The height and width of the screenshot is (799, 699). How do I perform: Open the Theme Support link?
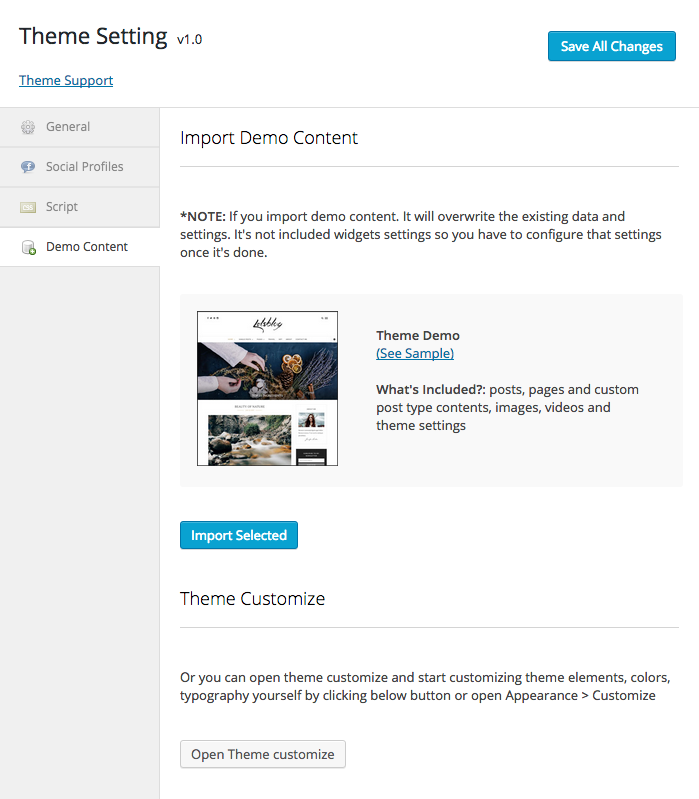pos(66,80)
